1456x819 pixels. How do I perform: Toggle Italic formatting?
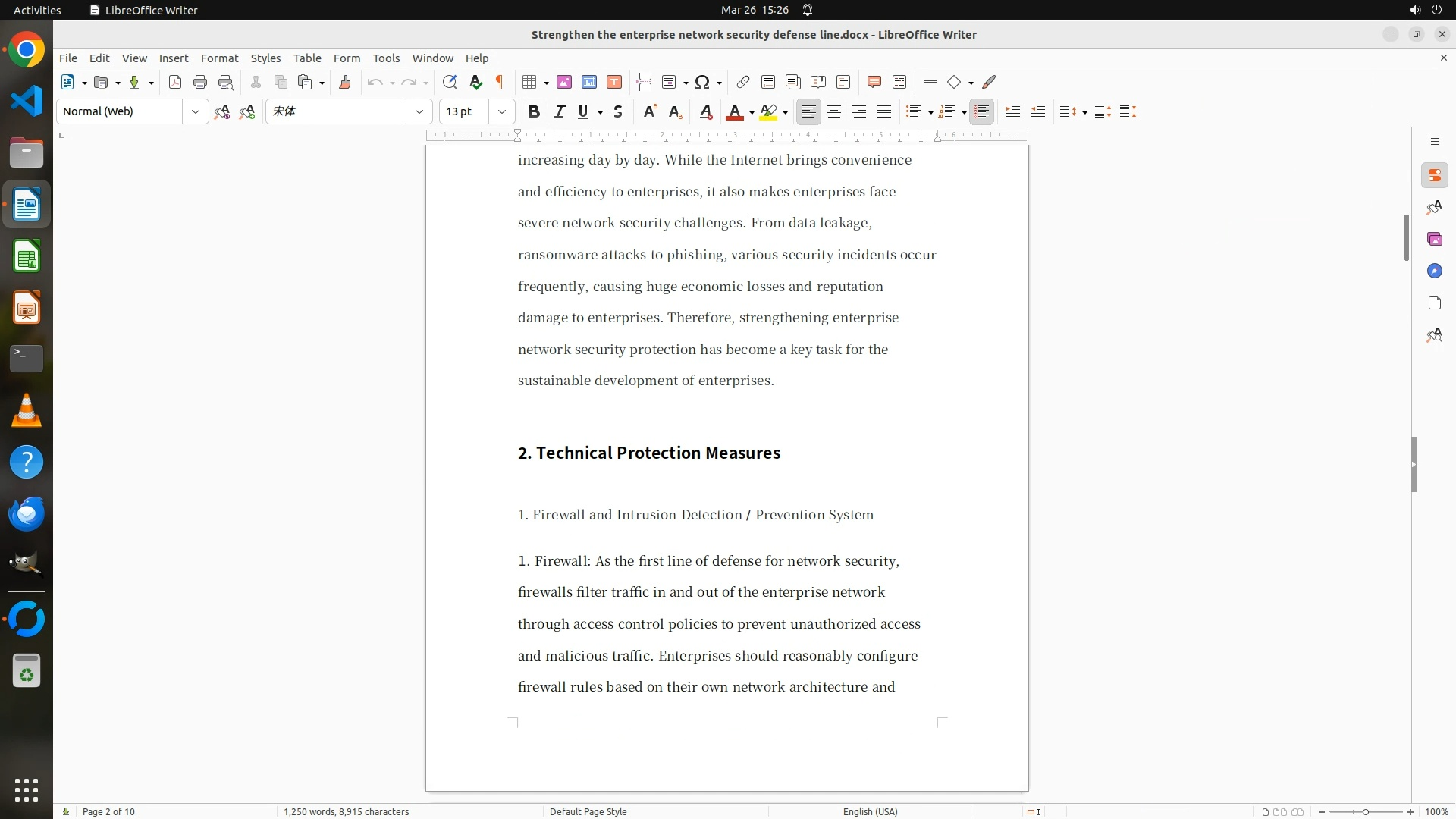click(559, 112)
